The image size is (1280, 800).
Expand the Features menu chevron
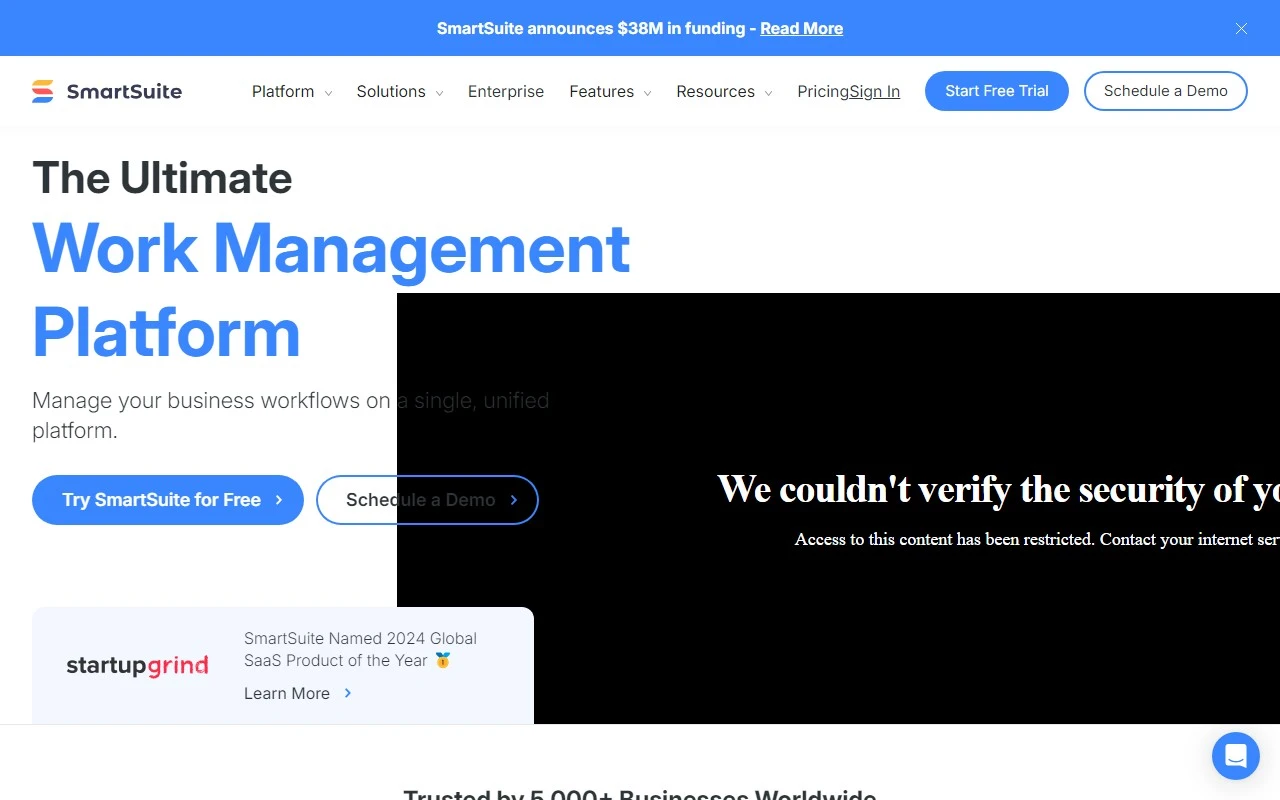[x=647, y=93]
